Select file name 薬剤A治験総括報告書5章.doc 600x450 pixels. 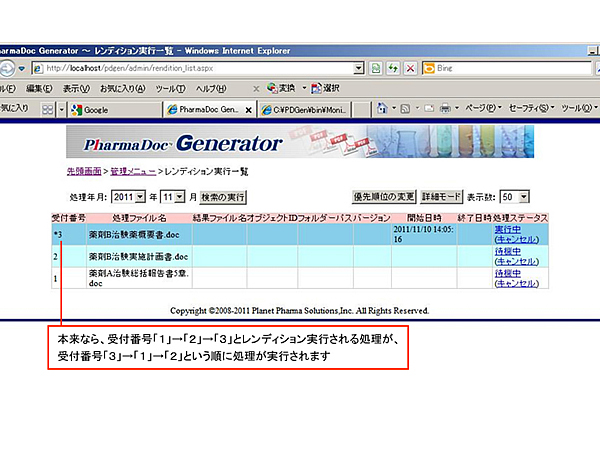[139, 278]
